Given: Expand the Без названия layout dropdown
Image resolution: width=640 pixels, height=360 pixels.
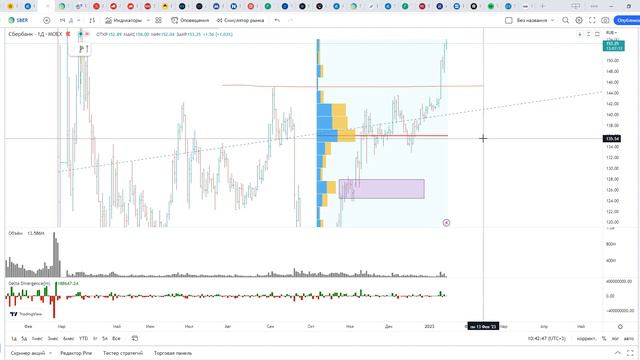Looking at the screenshot, I should [x=553, y=20].
